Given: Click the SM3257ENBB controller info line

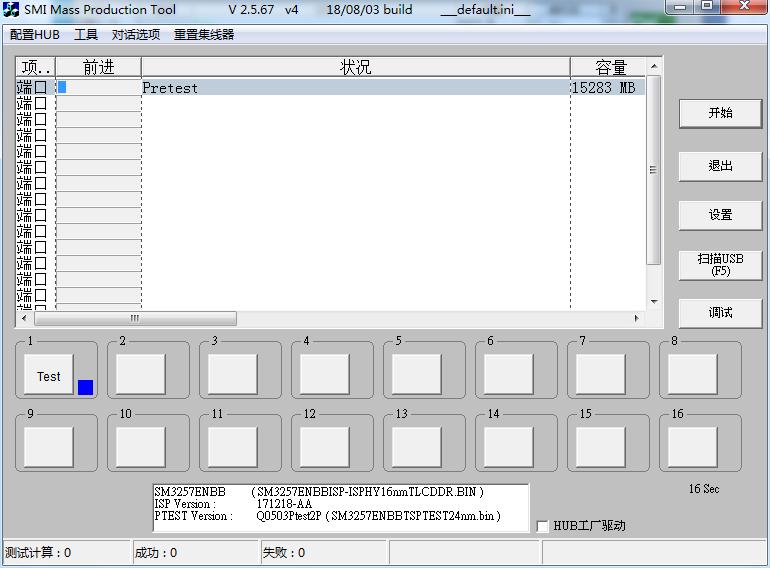Looking at the screenshot, I should (319, 491).
